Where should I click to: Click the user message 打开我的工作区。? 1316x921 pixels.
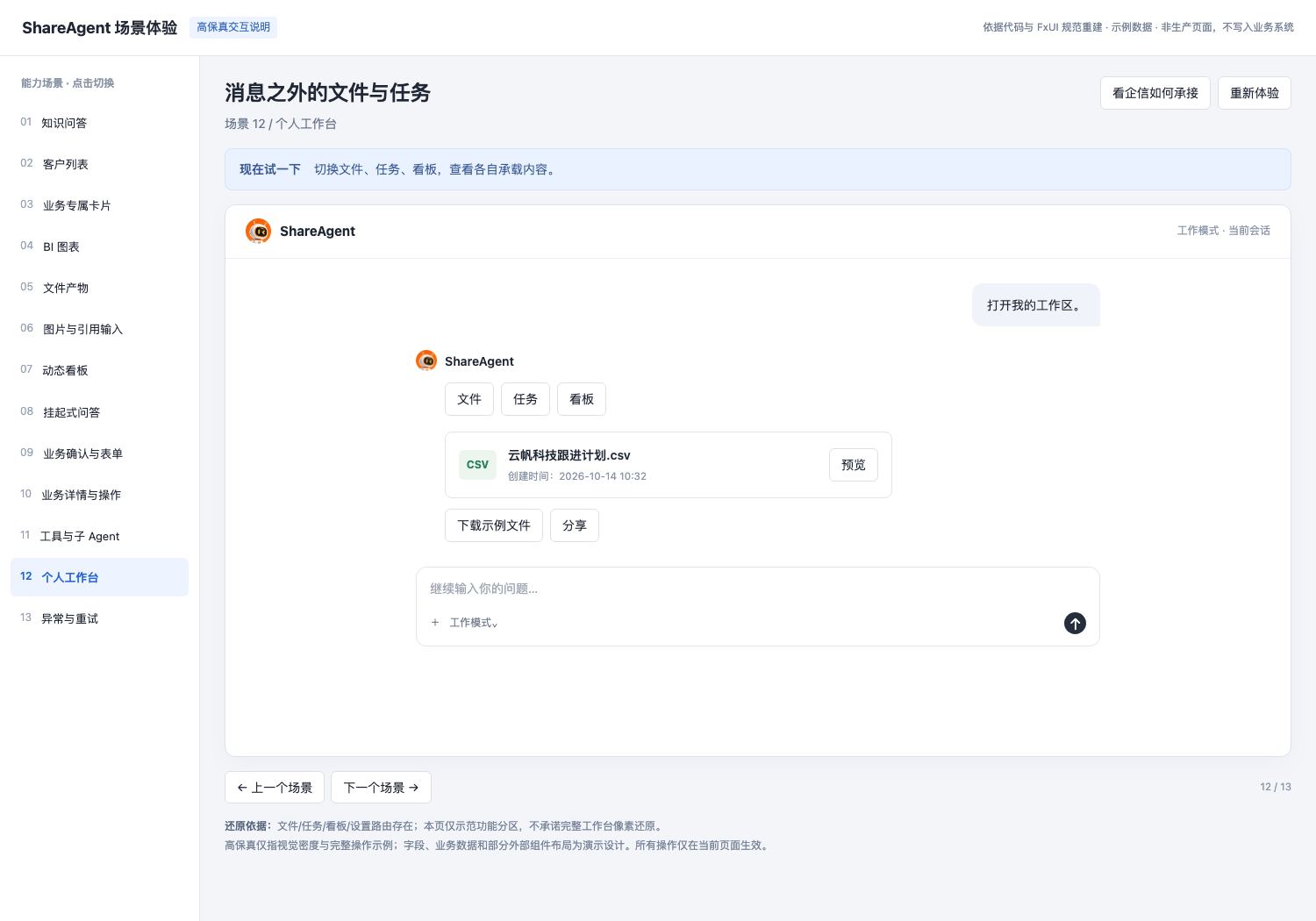click(x=1035, y=305)
